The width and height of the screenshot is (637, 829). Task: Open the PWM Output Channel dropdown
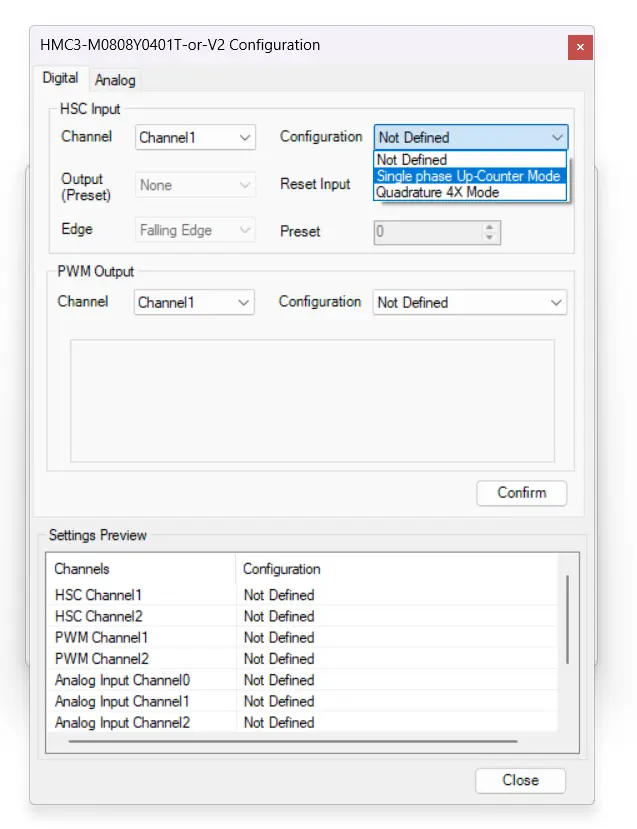coord(194,302)
